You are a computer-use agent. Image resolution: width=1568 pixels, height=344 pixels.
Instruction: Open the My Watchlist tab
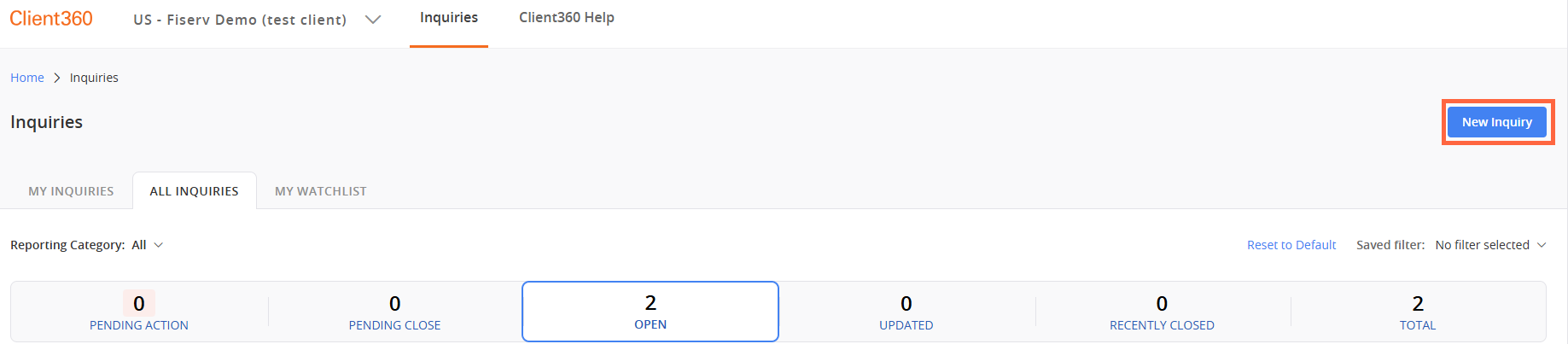(x=321, y=191)
